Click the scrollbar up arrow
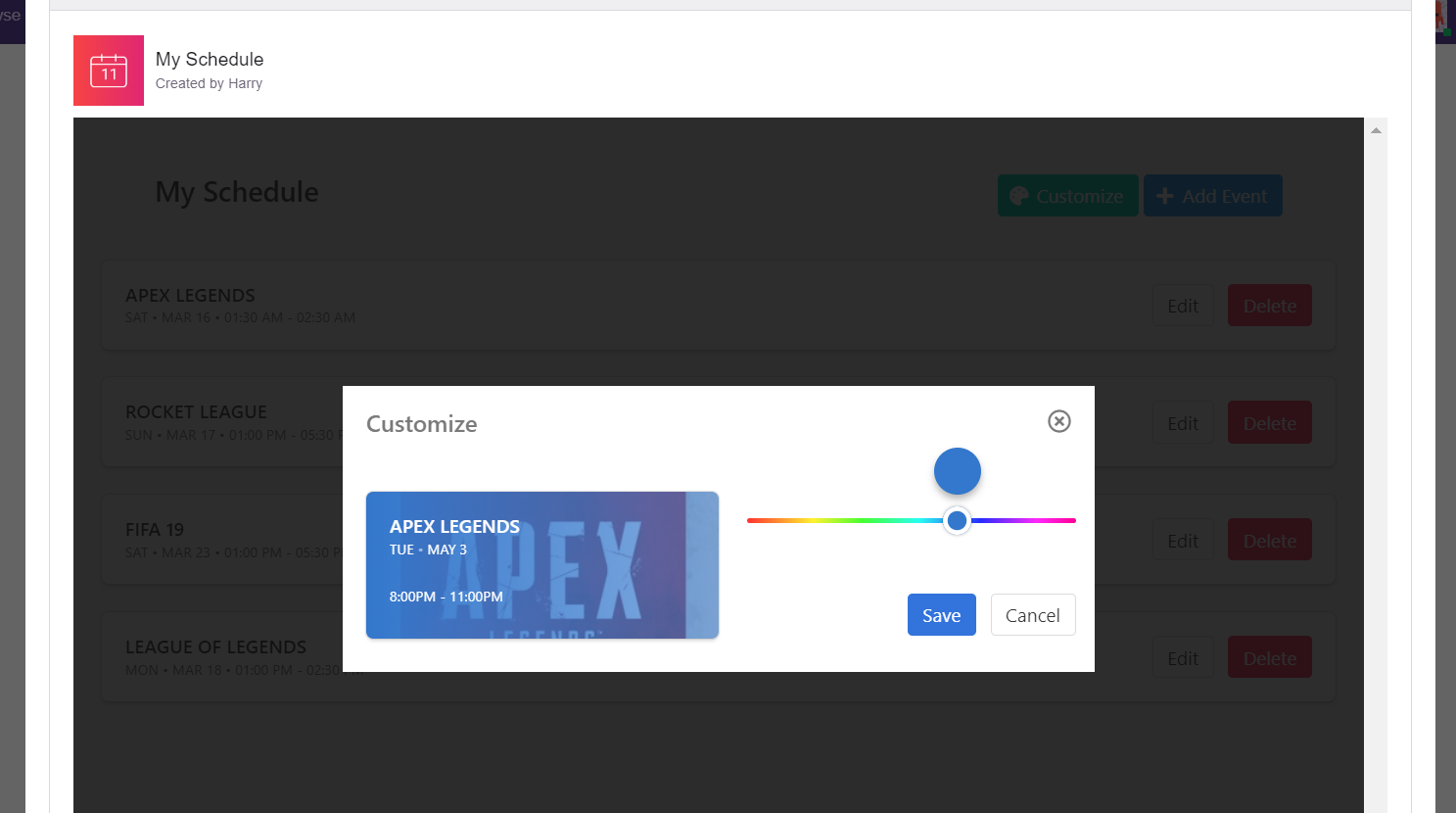The image size is (1456, 813). pos(1376,130)
